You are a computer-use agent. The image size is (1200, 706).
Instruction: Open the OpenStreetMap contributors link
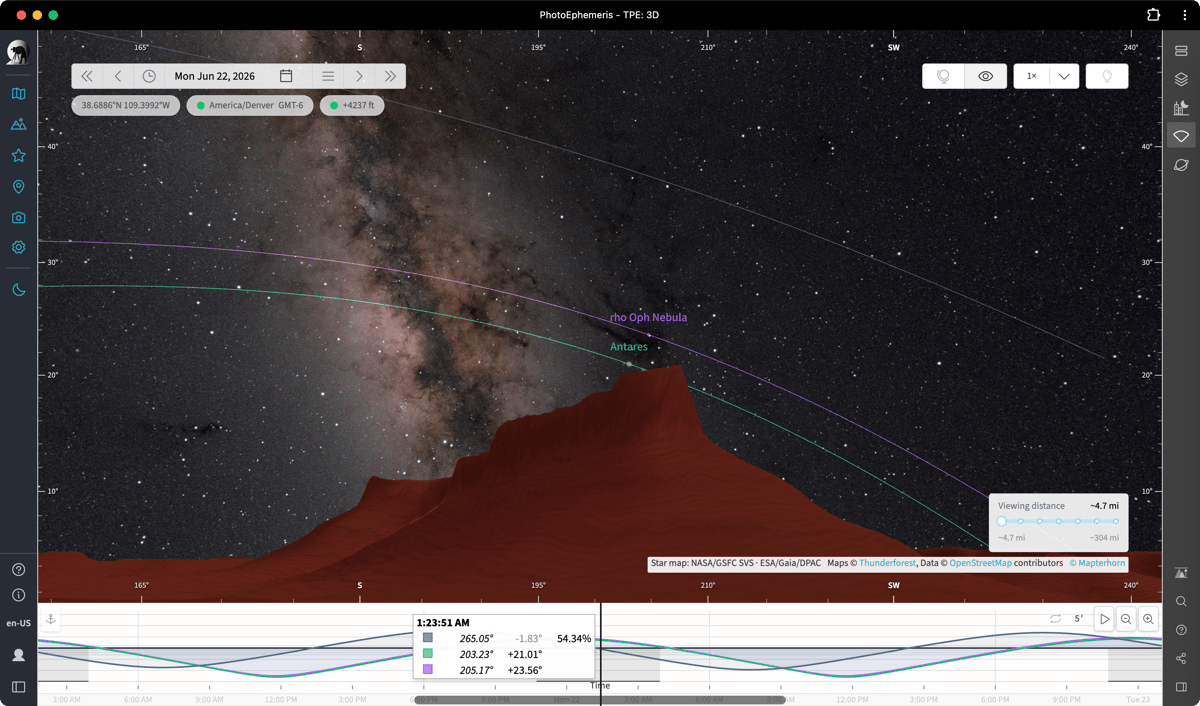(x=980, y=563)
